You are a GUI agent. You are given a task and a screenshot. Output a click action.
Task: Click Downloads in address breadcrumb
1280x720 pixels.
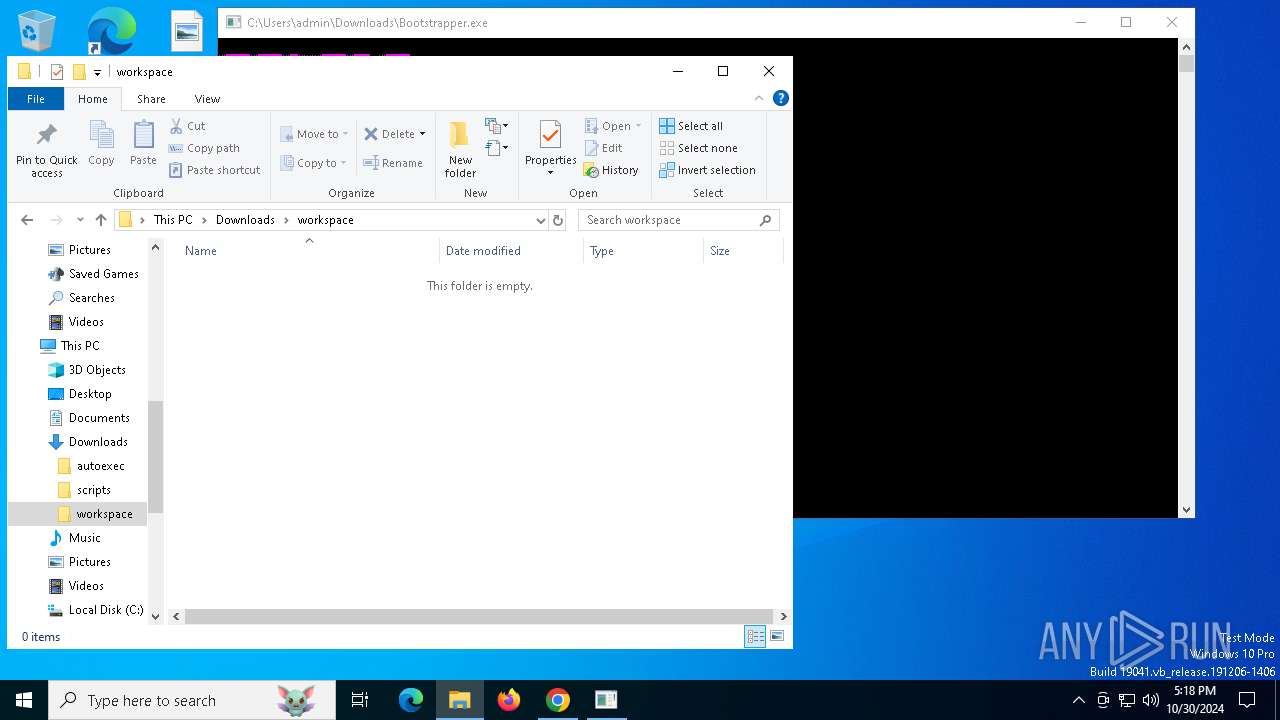pos(245,220)
